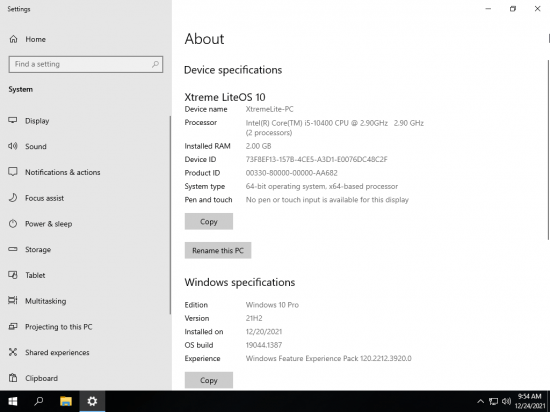Click Rename this PC button
Screen dimensions: 550x412
[x=218, y=250]
